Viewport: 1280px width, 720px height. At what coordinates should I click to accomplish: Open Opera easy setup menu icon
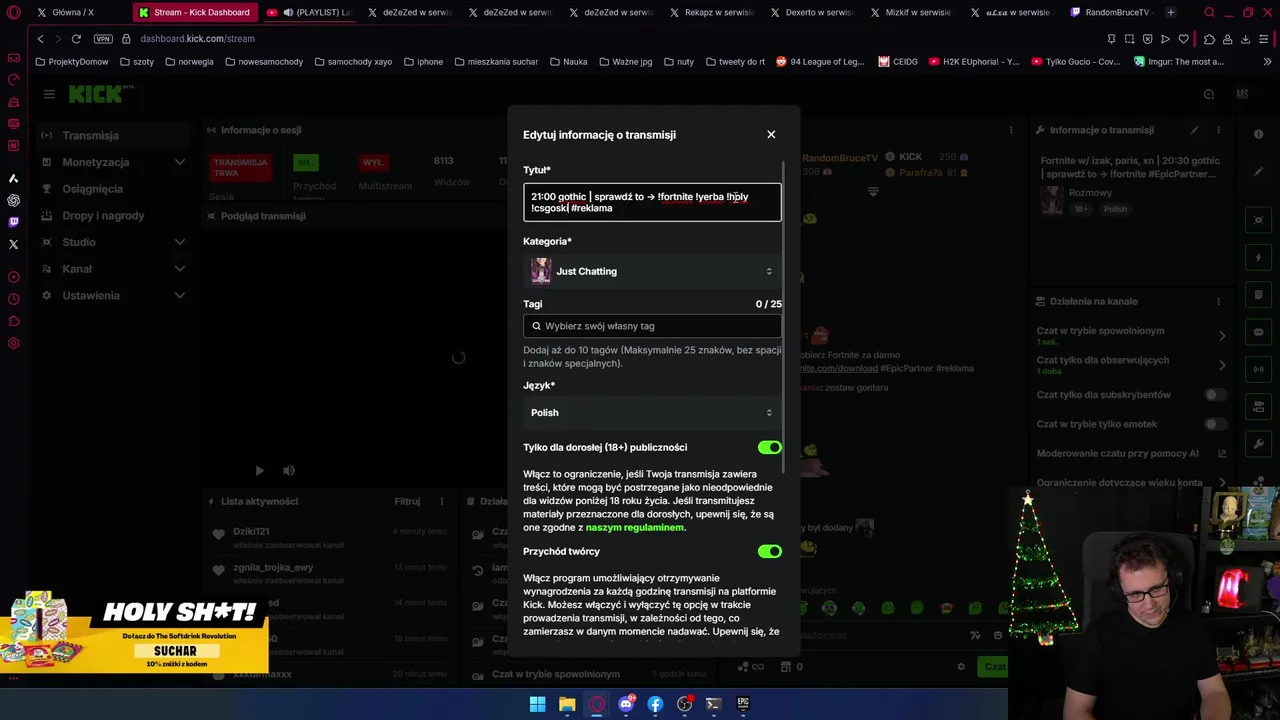point(1266,38)
